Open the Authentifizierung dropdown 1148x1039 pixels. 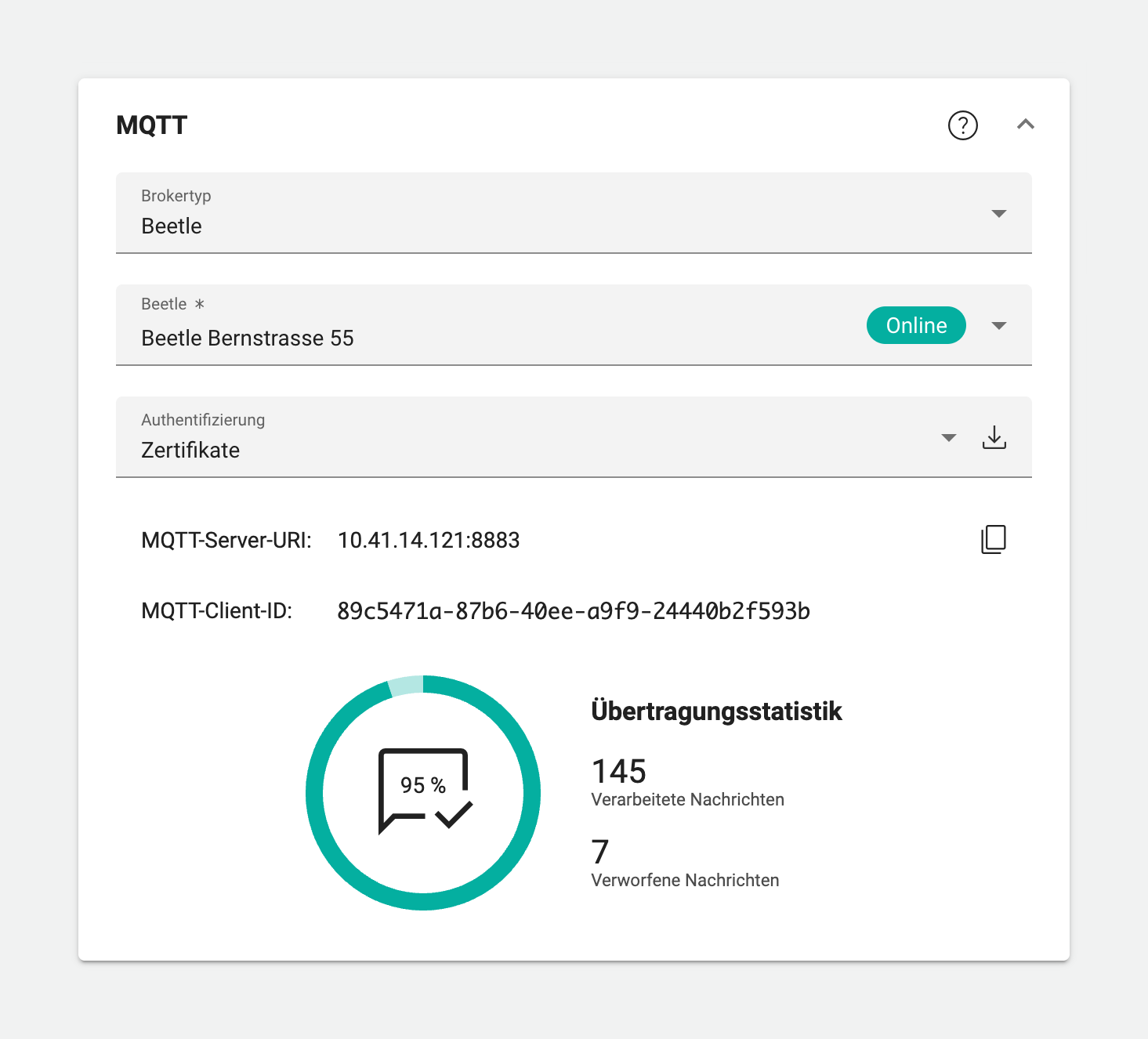coord(949,437)
